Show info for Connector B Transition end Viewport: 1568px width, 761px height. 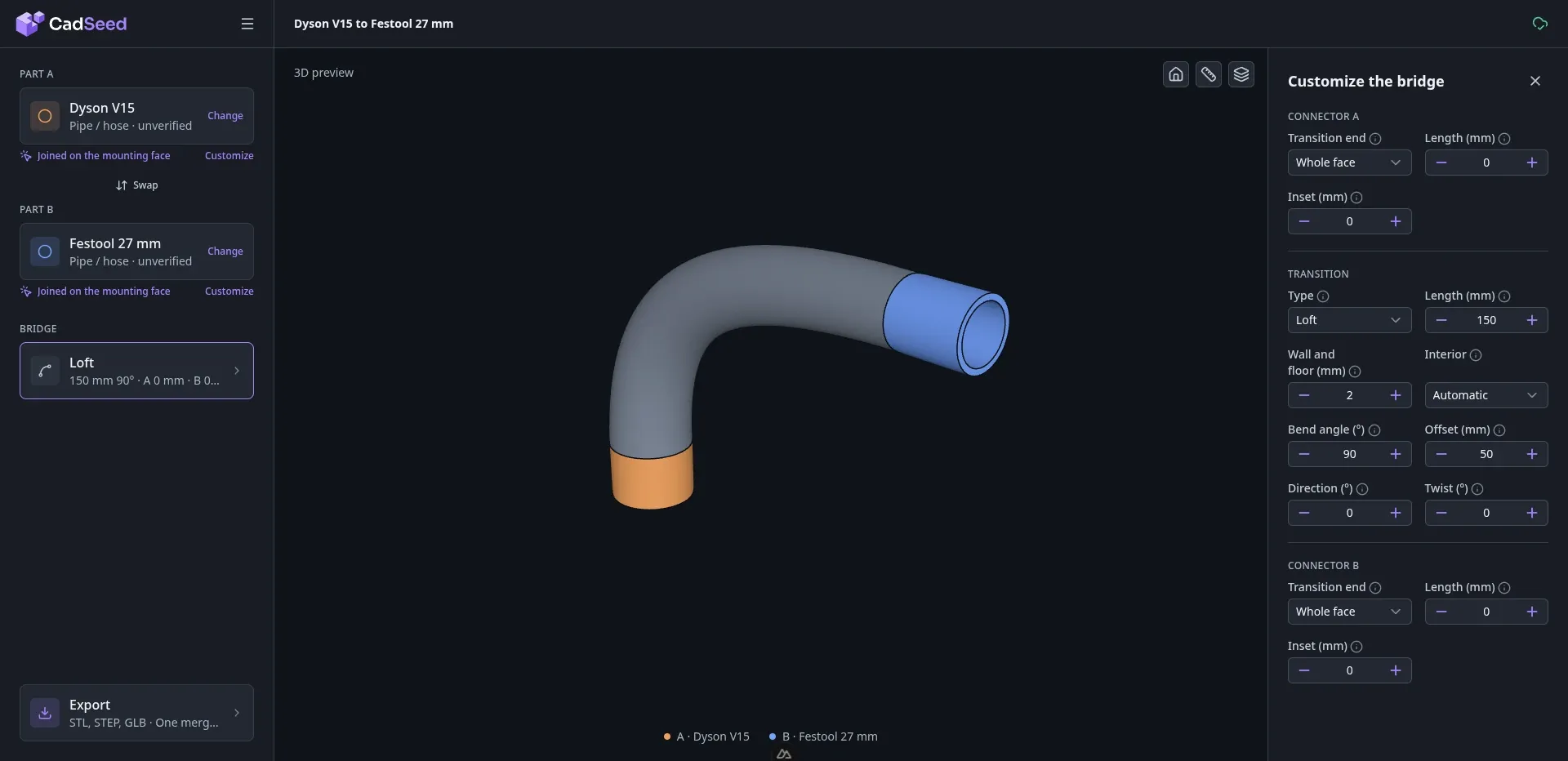coord(1375,588)
